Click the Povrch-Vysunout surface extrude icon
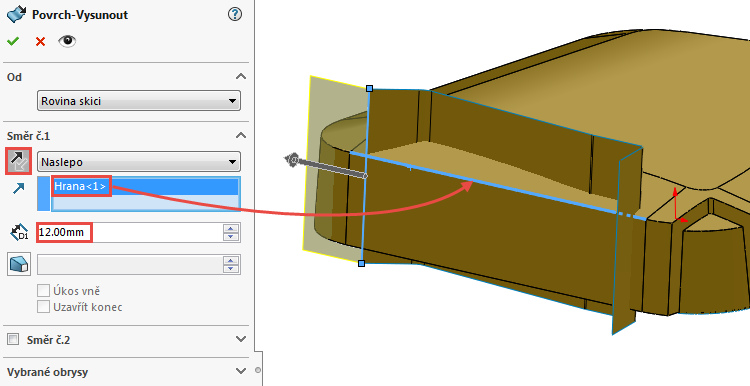Image resolution: width=750 pixels, height=386 pixels. 16,14
